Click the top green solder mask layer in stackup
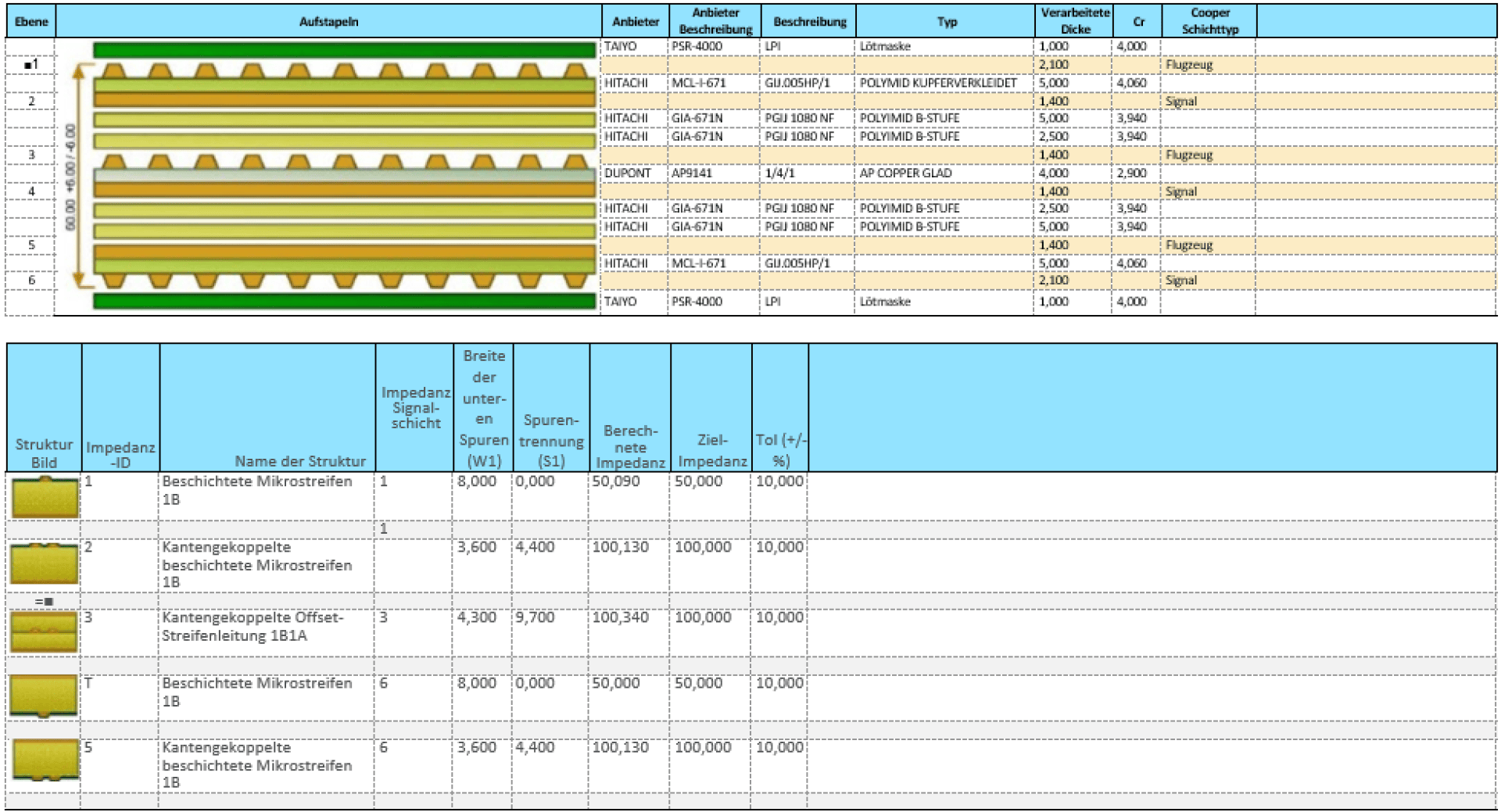 tap(344, 50)
